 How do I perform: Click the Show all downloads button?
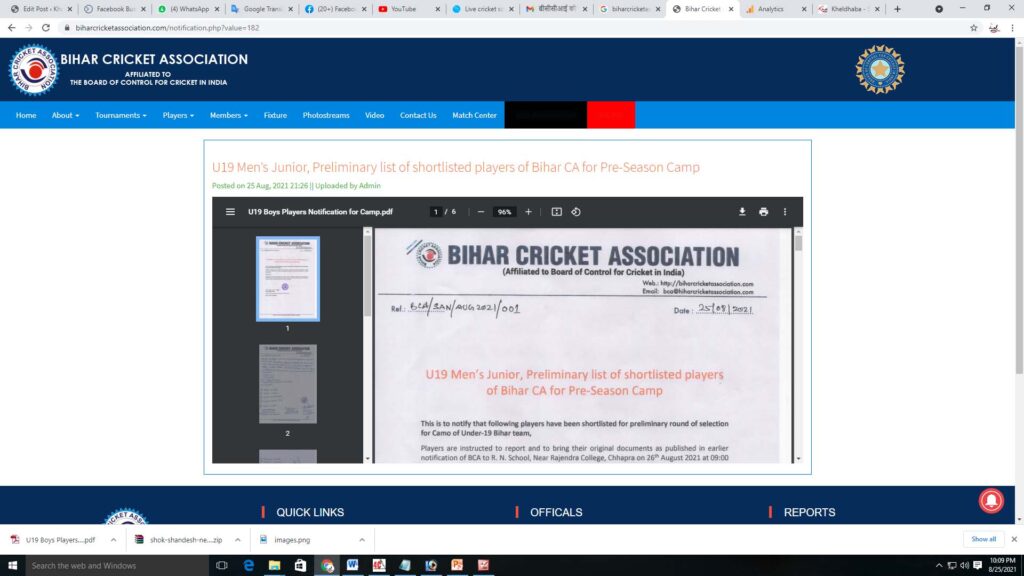[983, 539]
